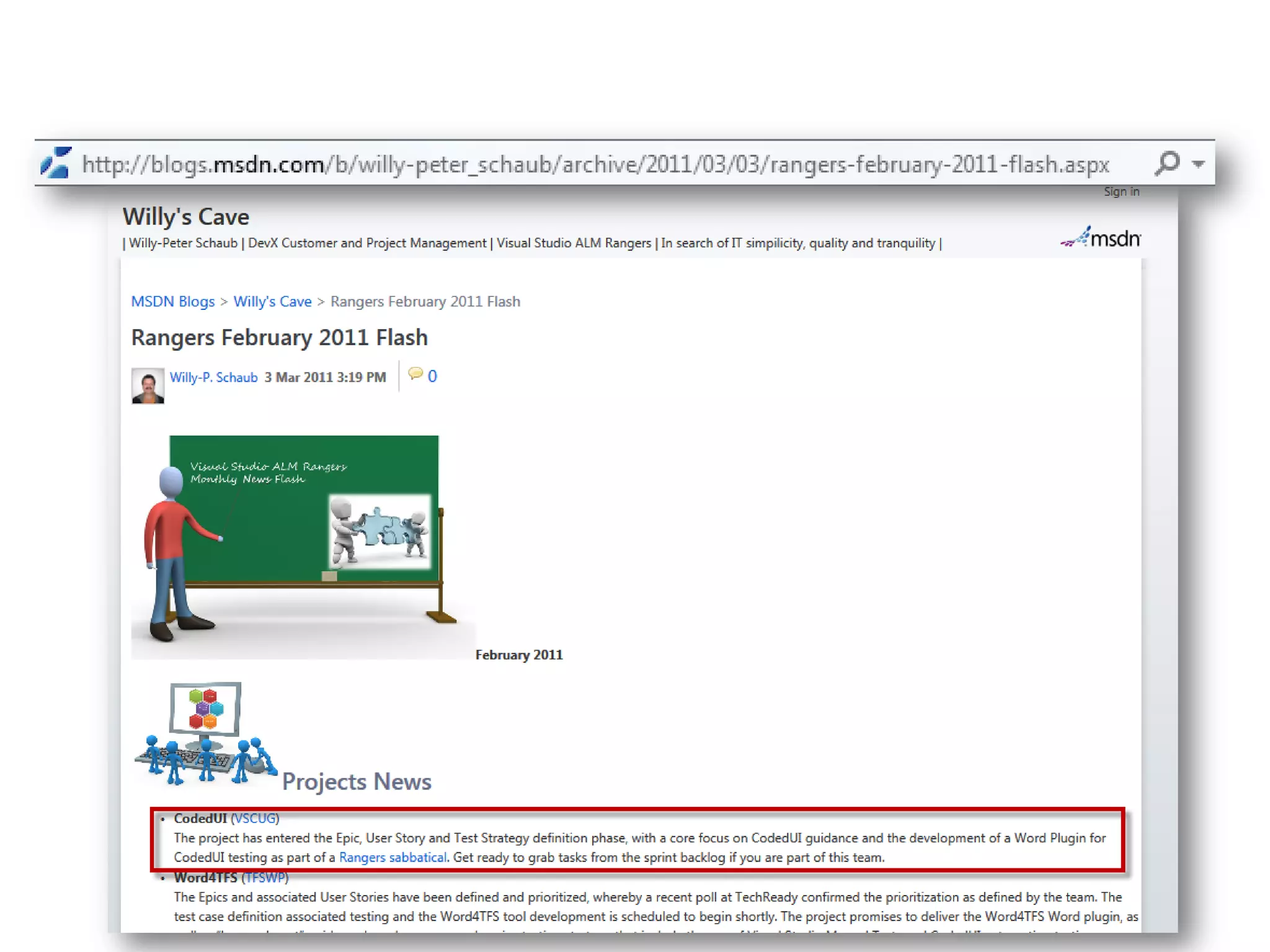Select Willy's Cave breadcrumb link

point(272,301)
